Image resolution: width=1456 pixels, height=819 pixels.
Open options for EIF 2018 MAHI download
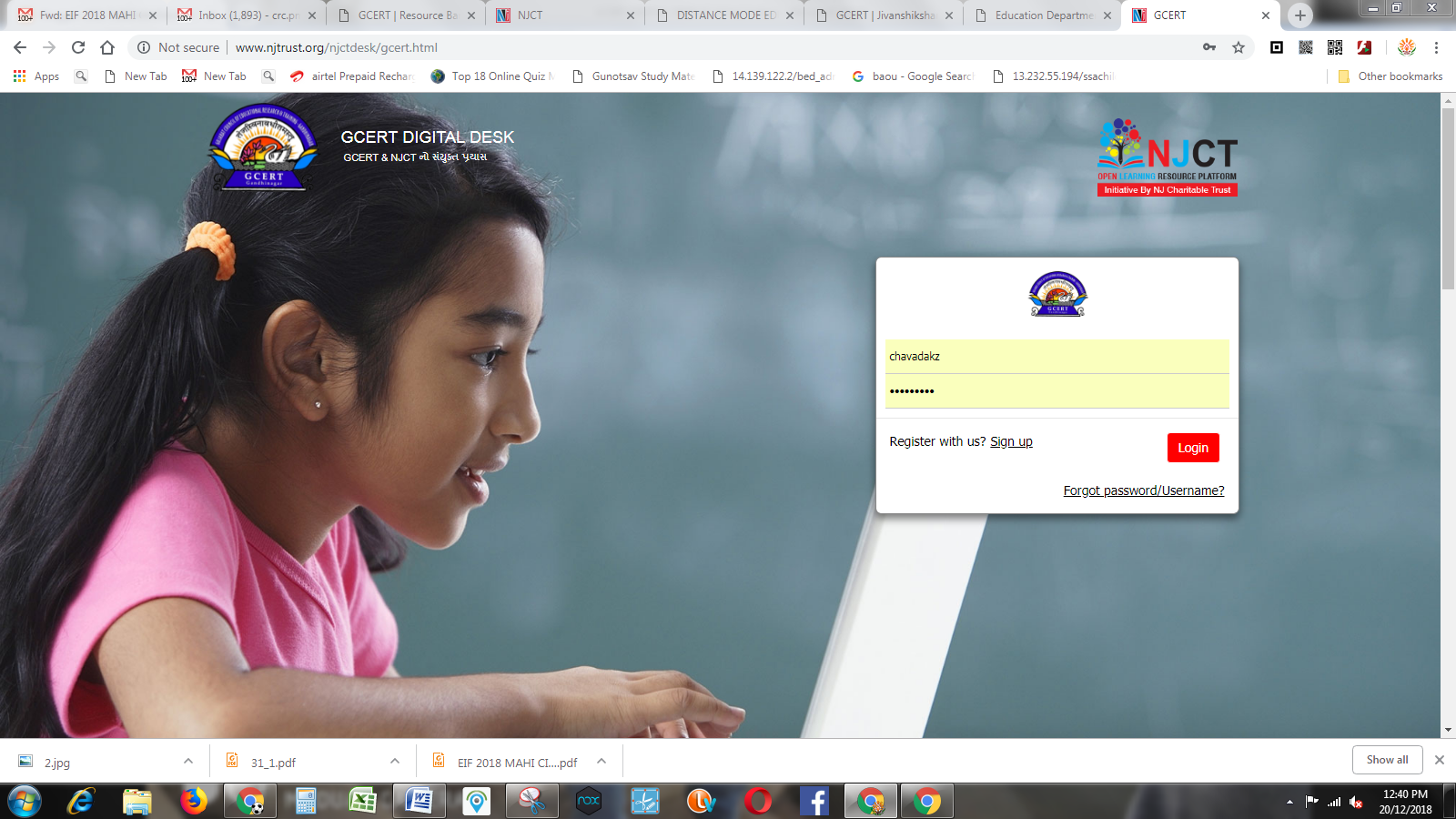click(x=602, y=762)
